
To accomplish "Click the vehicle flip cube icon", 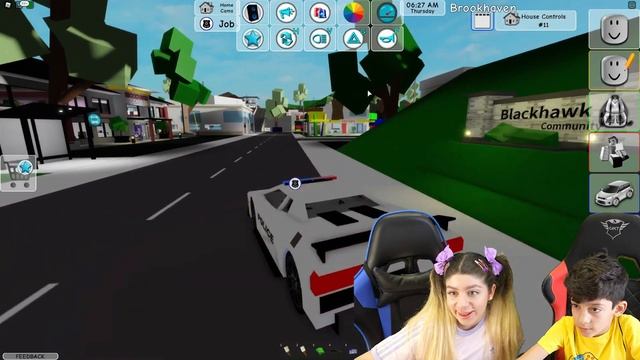I will point(286,39).
